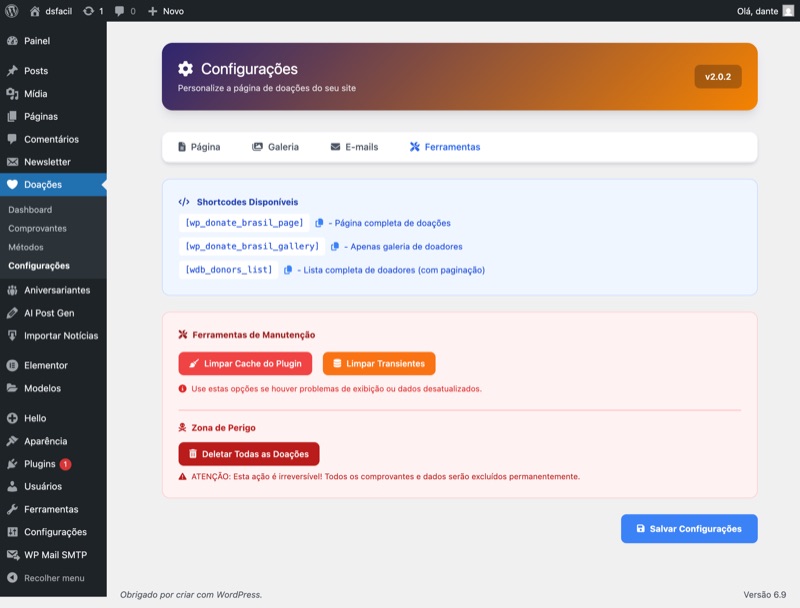The width and height of the screenshot is (800, 608).
Task: Add new content via Novo
Action: 165,11
